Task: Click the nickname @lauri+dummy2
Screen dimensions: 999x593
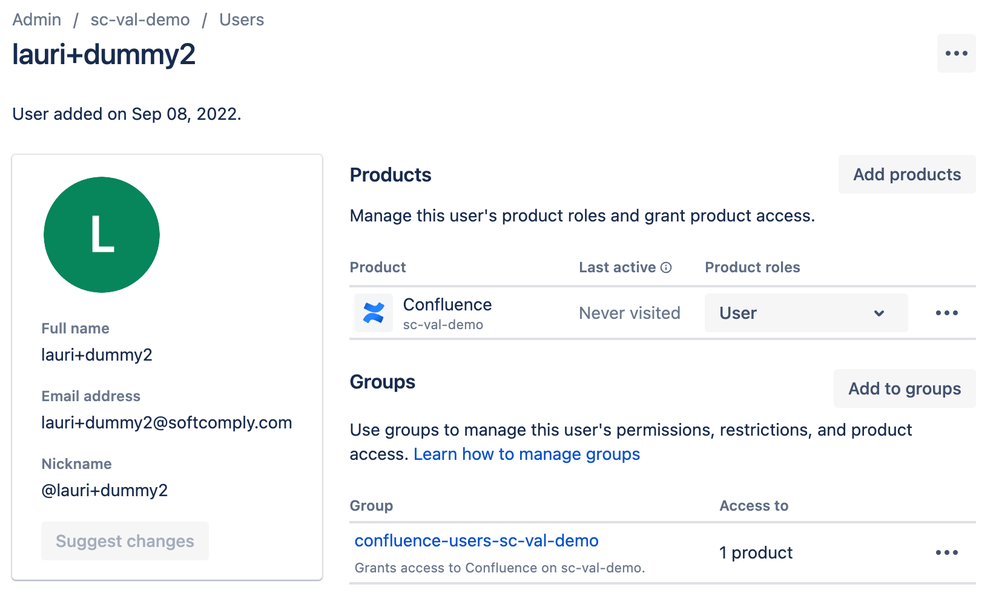Action: [104, 490]
